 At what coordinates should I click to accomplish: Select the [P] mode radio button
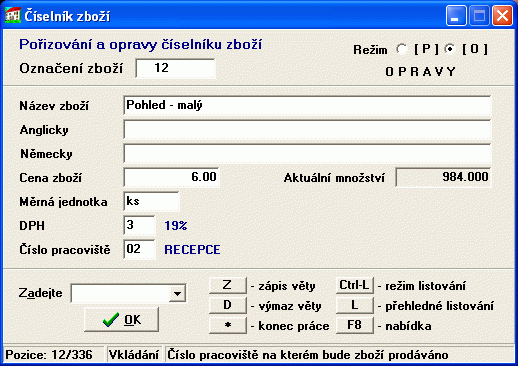click(x=402, y=49)
